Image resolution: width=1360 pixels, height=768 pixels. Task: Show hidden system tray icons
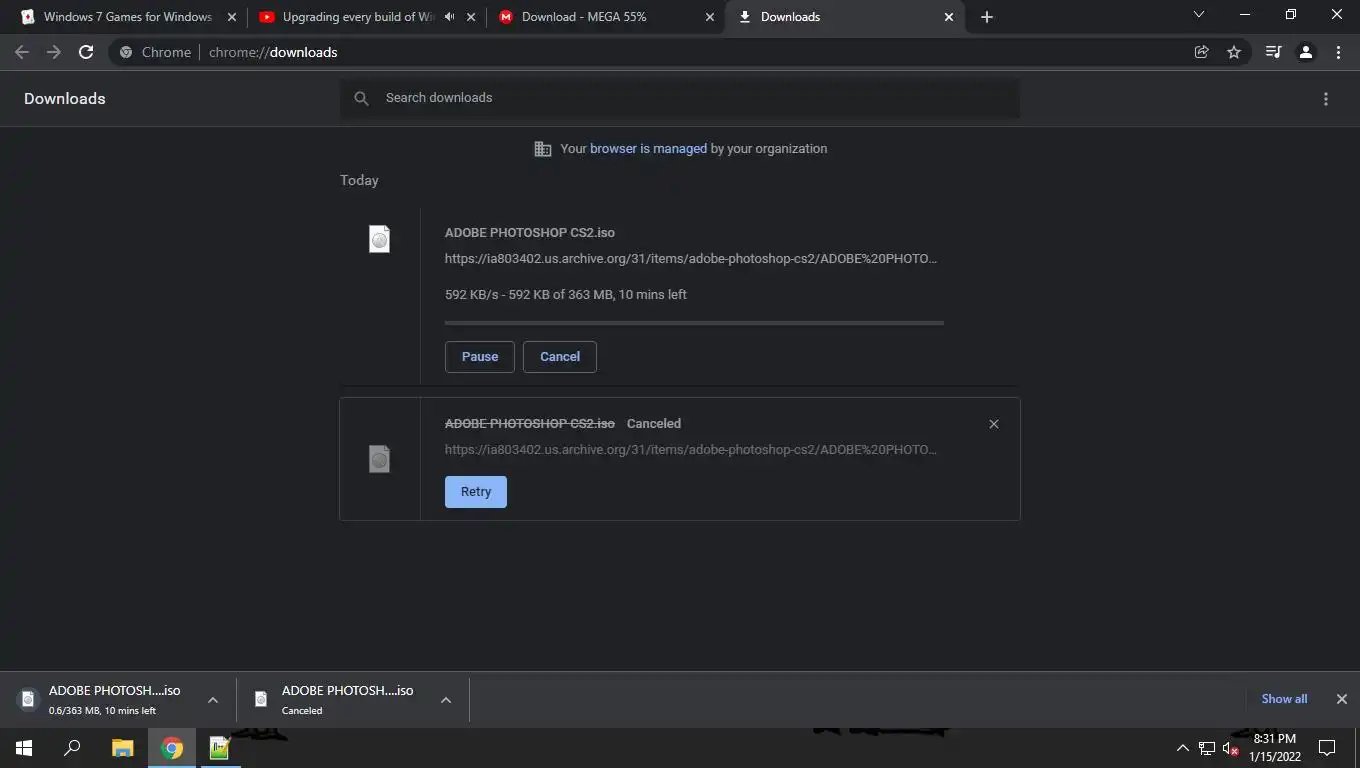tap(1182, 748)
